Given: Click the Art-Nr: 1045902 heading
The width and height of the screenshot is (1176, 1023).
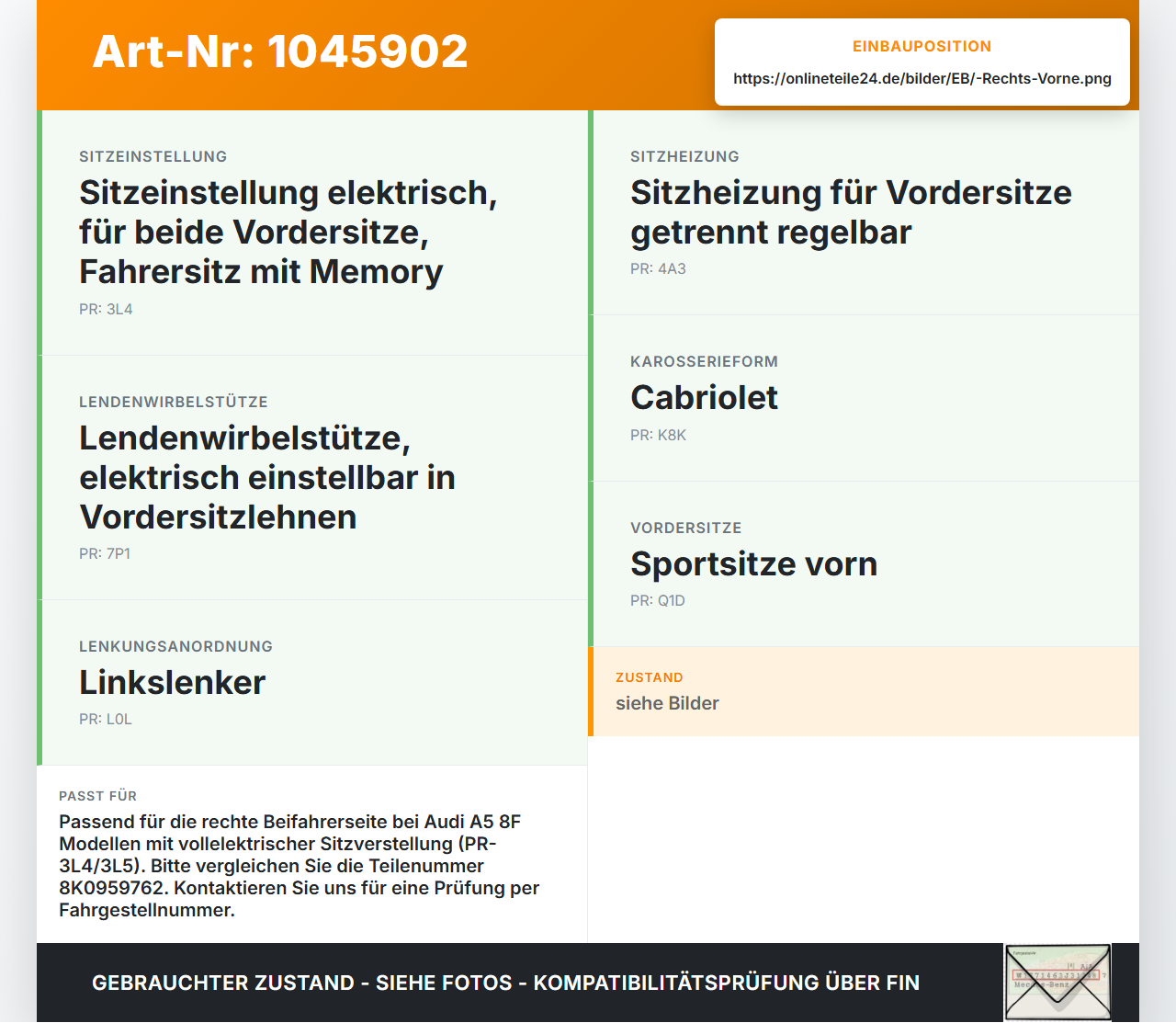Looking at the screenshot, I should (280, 51).
